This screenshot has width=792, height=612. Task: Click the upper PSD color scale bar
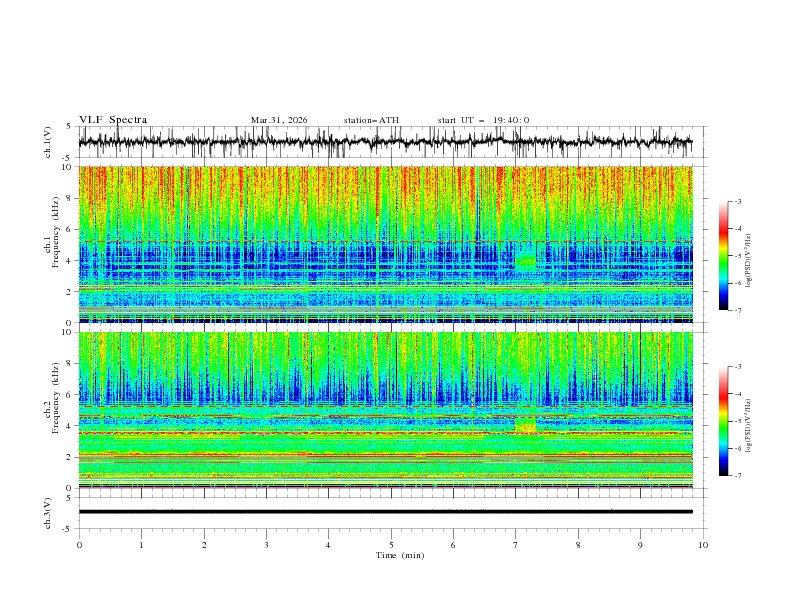(723, 256)
